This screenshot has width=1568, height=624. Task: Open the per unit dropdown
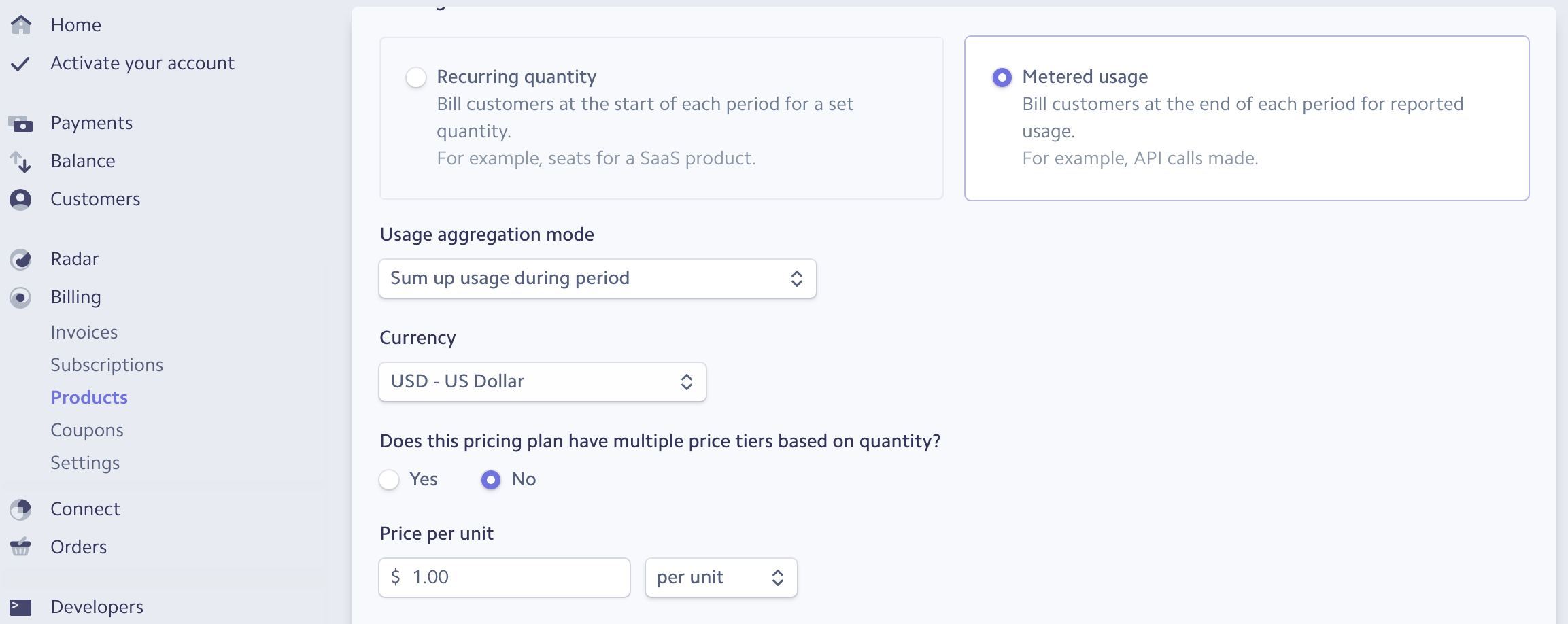(x=721, y=578)
